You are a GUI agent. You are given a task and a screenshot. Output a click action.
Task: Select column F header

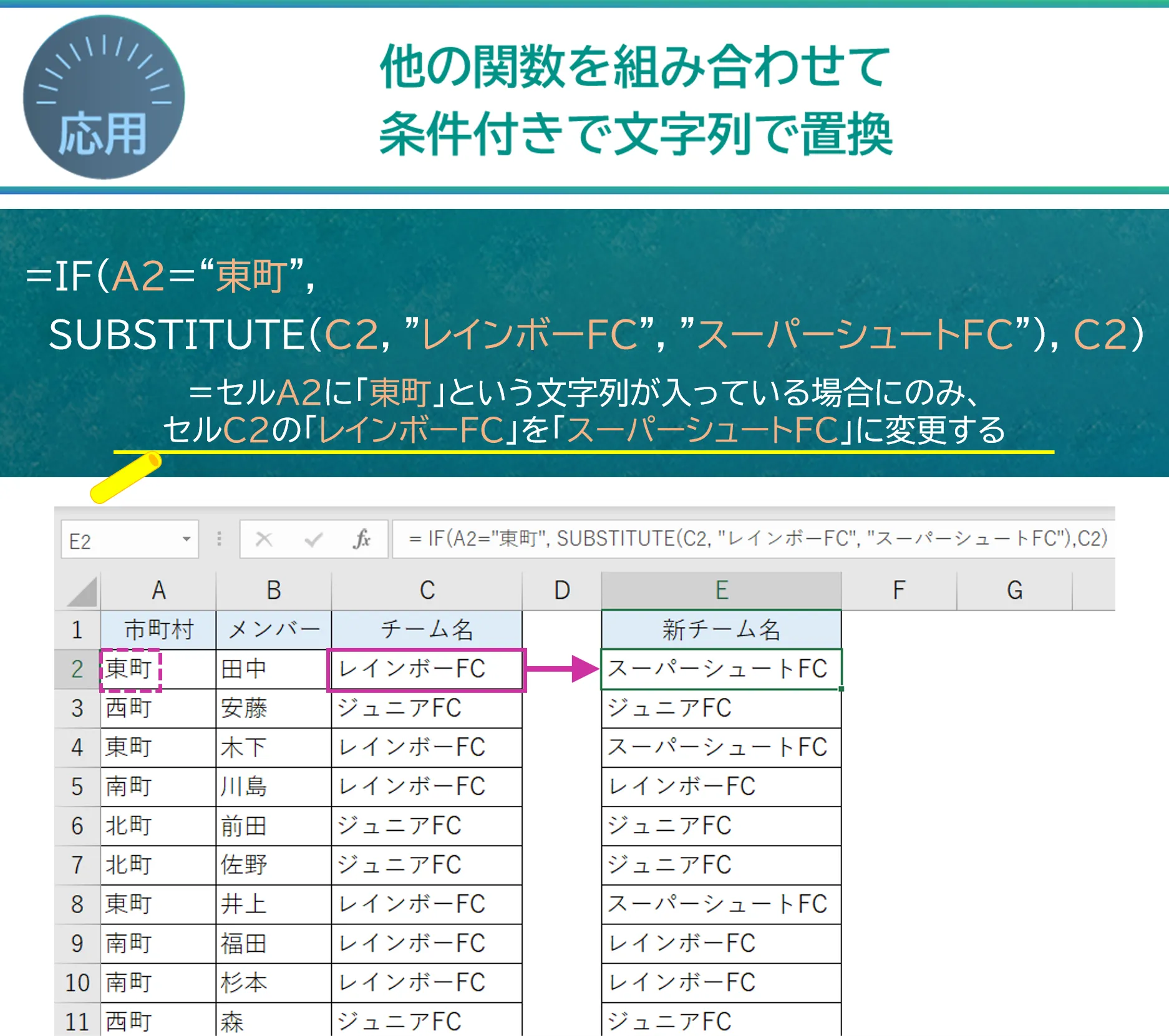click(899, 591)
